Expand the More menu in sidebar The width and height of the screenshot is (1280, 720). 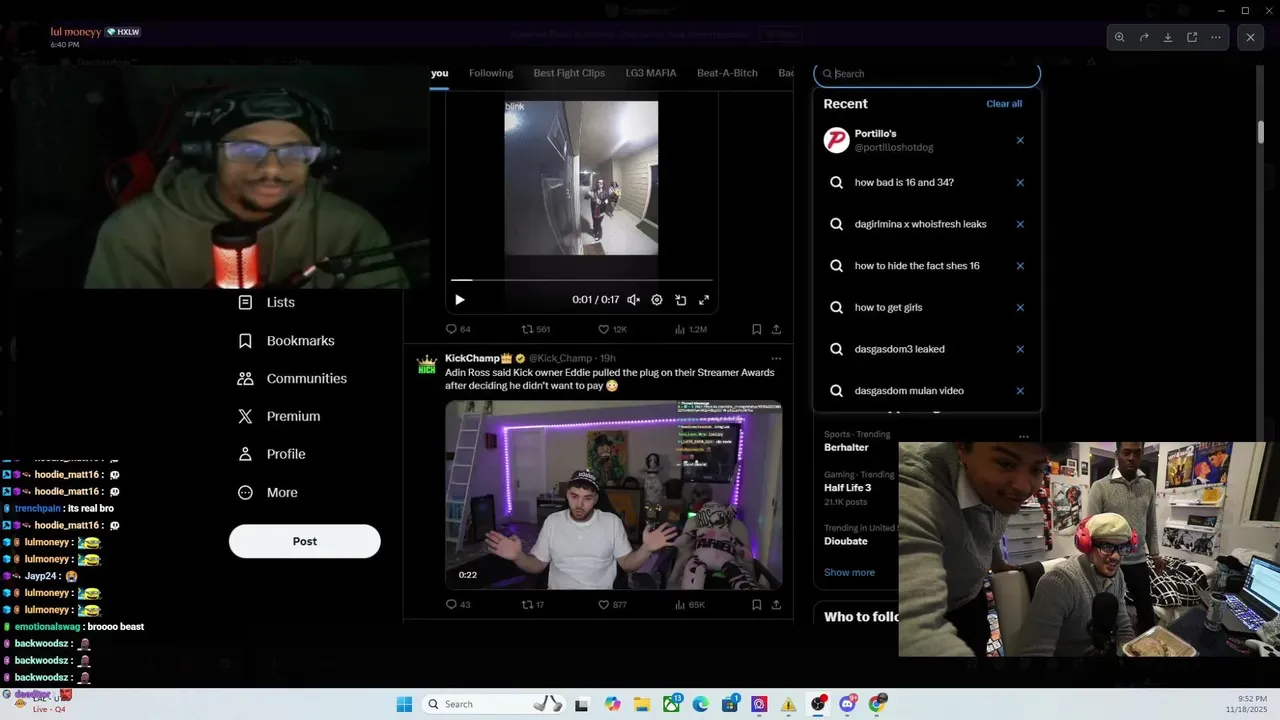point(267,492)
